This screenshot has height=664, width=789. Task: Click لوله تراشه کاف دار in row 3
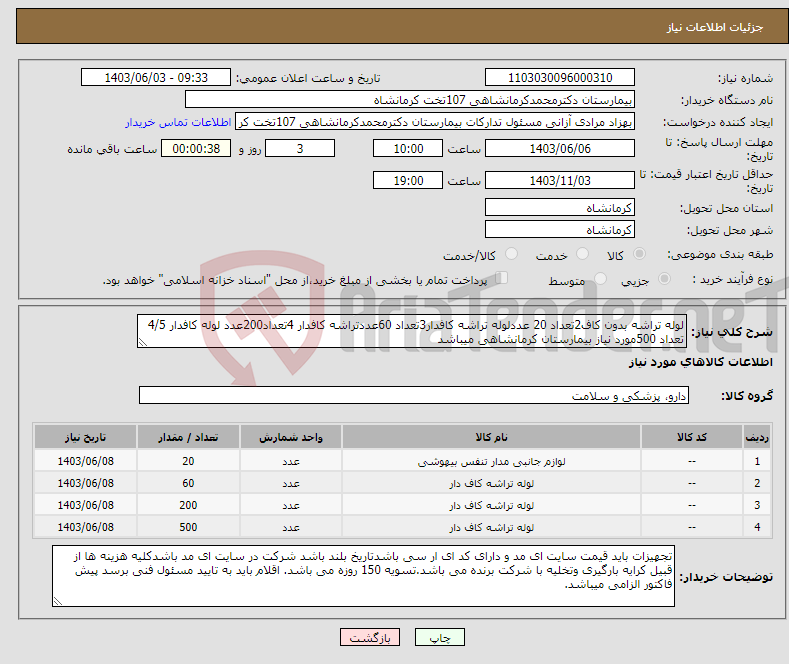[491, 506]
